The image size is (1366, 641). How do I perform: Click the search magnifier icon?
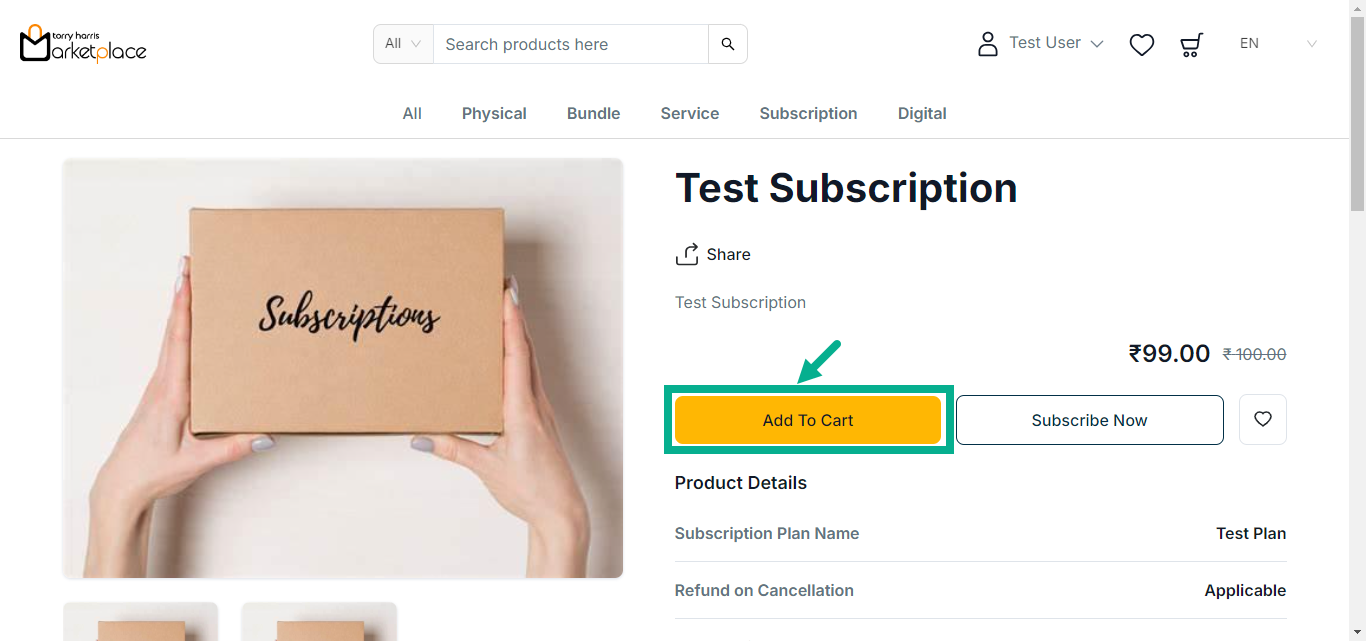(728, 44)
